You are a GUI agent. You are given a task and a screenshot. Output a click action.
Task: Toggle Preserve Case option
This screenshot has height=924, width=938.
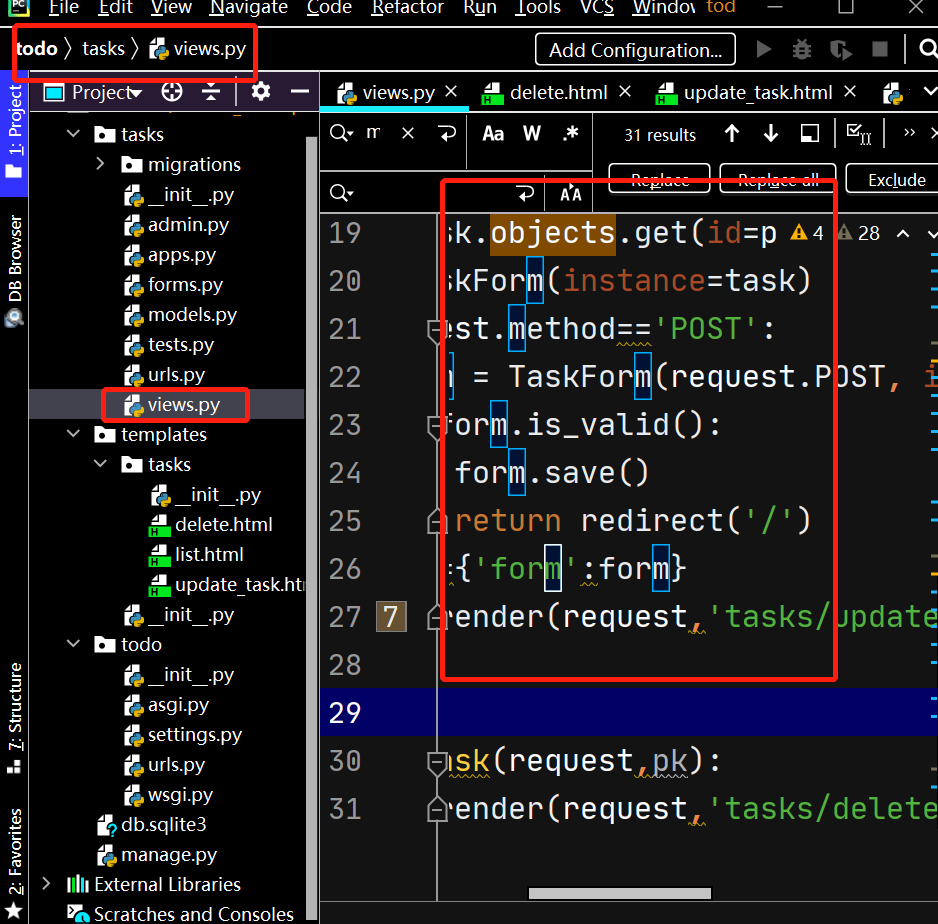coord(570,193)
